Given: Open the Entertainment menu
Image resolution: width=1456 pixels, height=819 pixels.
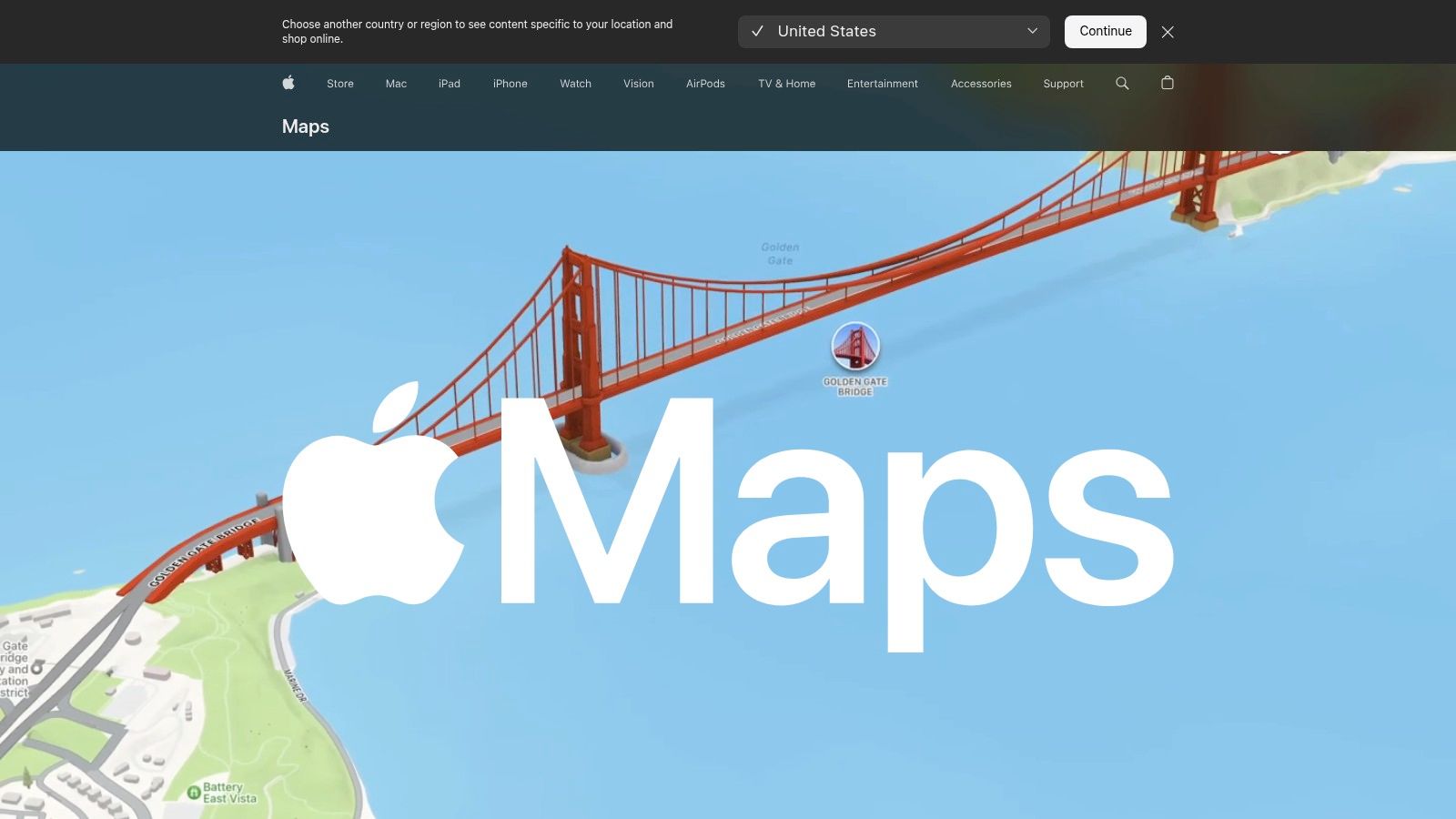Looking at the screenshot, I should (x=883, y=84).
